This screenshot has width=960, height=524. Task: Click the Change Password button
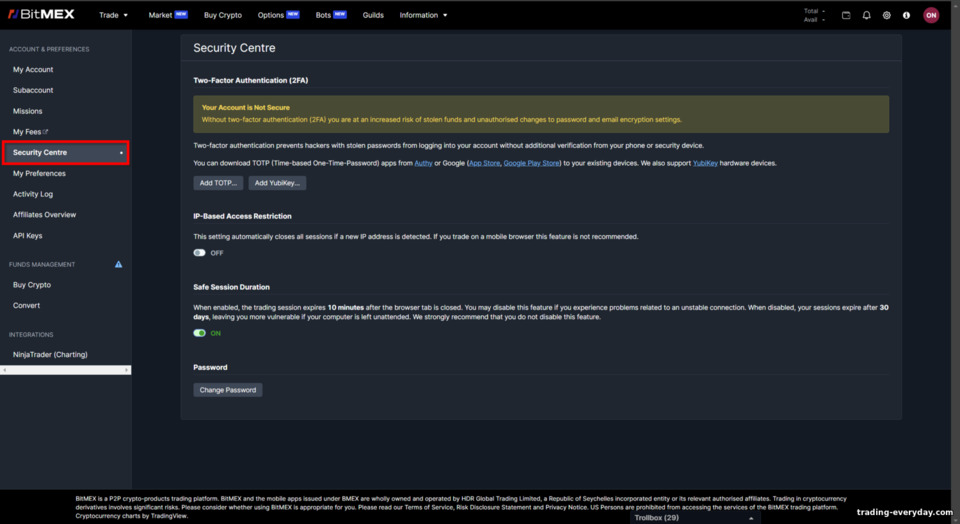(228, 390)
